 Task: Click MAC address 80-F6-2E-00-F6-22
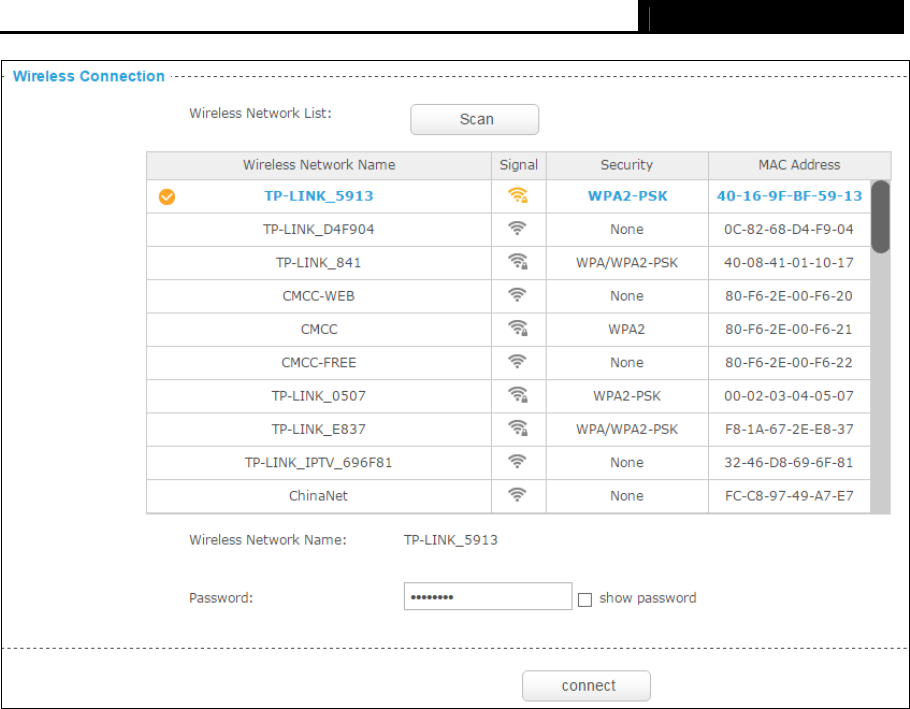click(789, 363)
